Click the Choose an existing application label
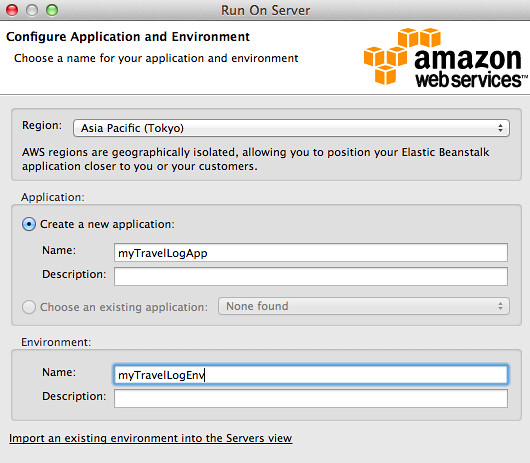This screenshot has height=463, width=530. pyautogui.click(x=124, y=307)
